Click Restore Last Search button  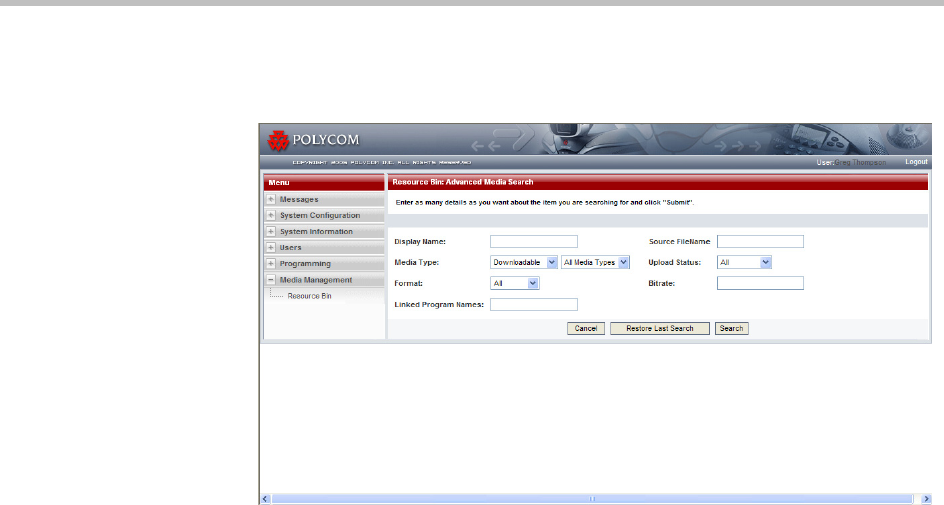tap(660, 329)
